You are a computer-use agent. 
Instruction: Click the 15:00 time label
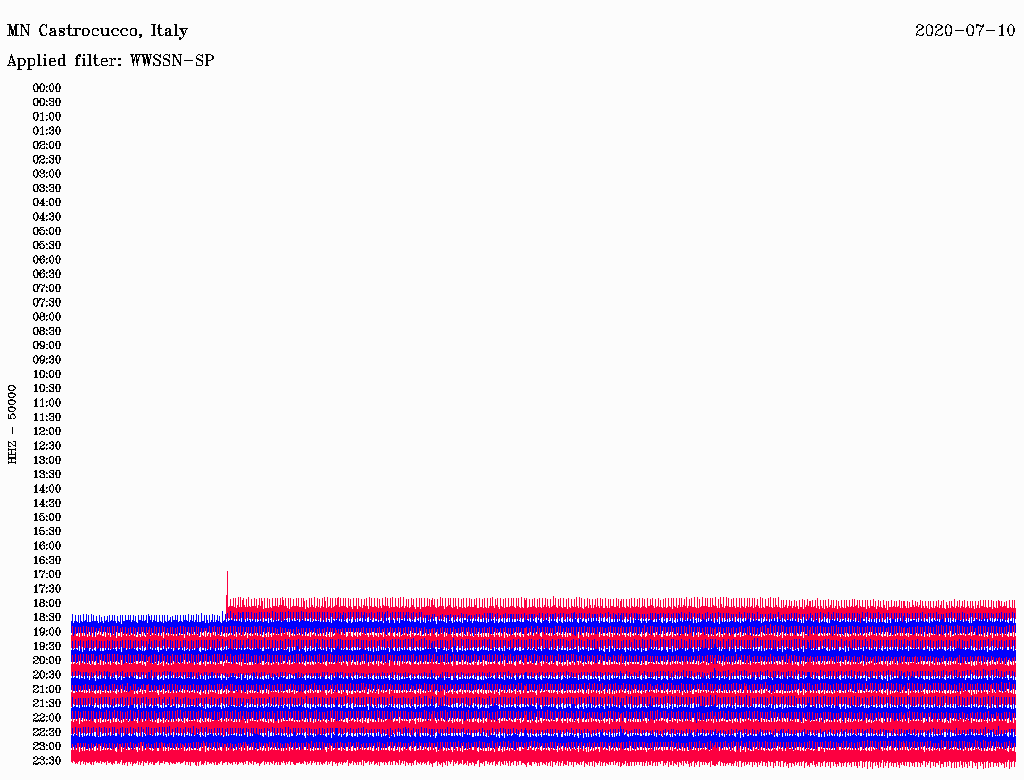click(x=47, y=517)
